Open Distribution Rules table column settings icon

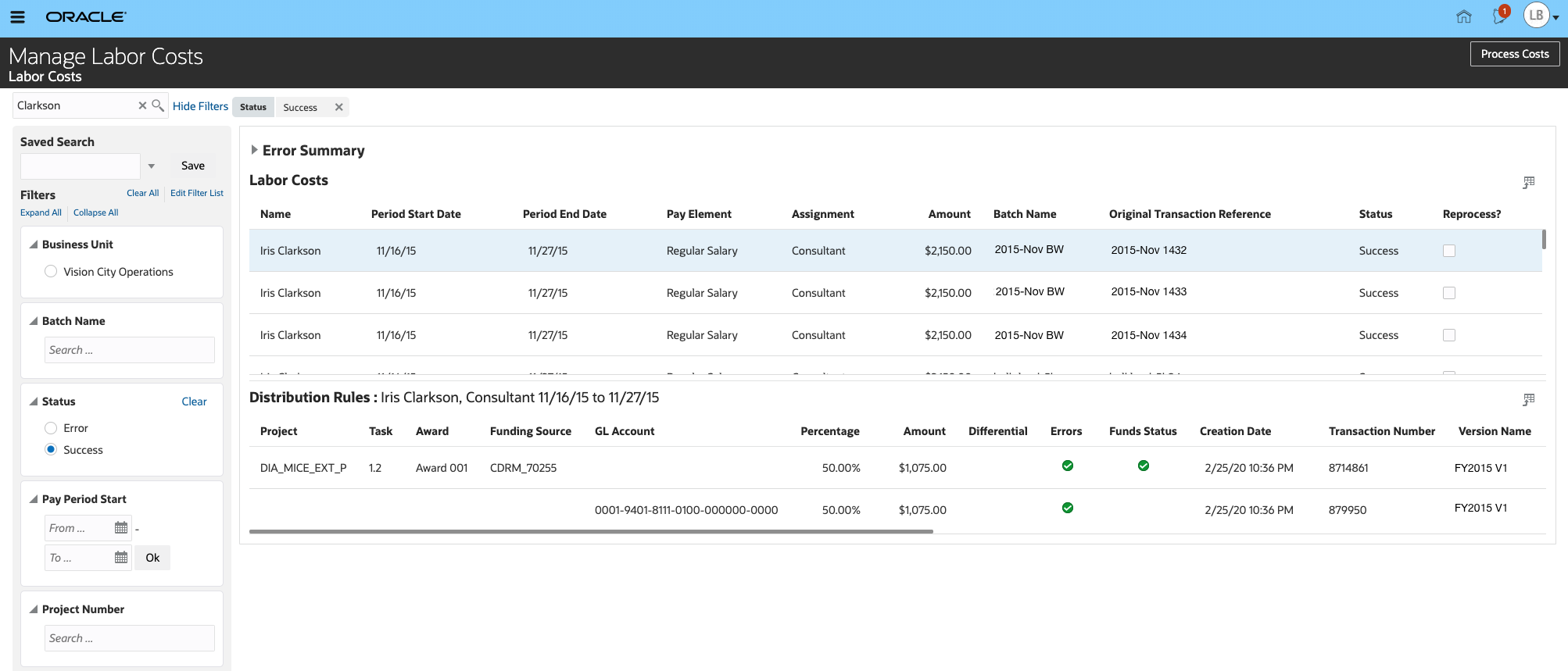tap(1528, 399)
